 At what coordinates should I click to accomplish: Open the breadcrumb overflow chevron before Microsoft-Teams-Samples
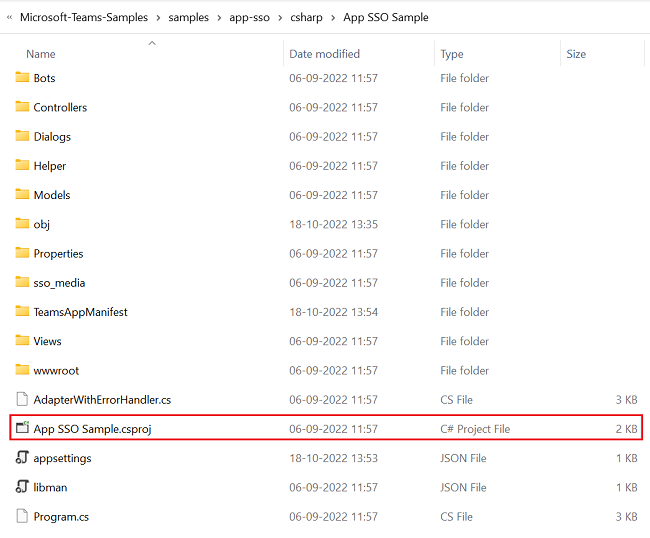pos(10,17)
